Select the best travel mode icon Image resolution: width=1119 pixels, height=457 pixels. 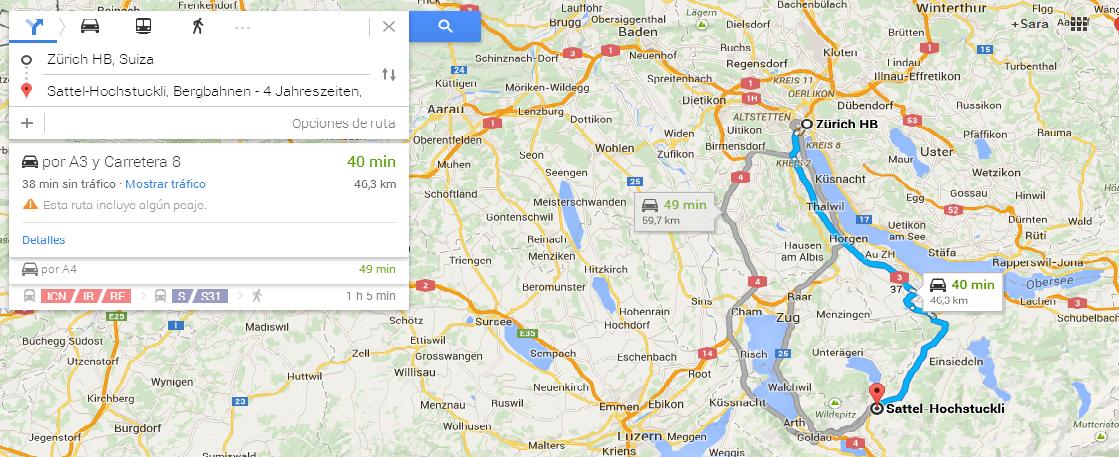pos(34,27)
